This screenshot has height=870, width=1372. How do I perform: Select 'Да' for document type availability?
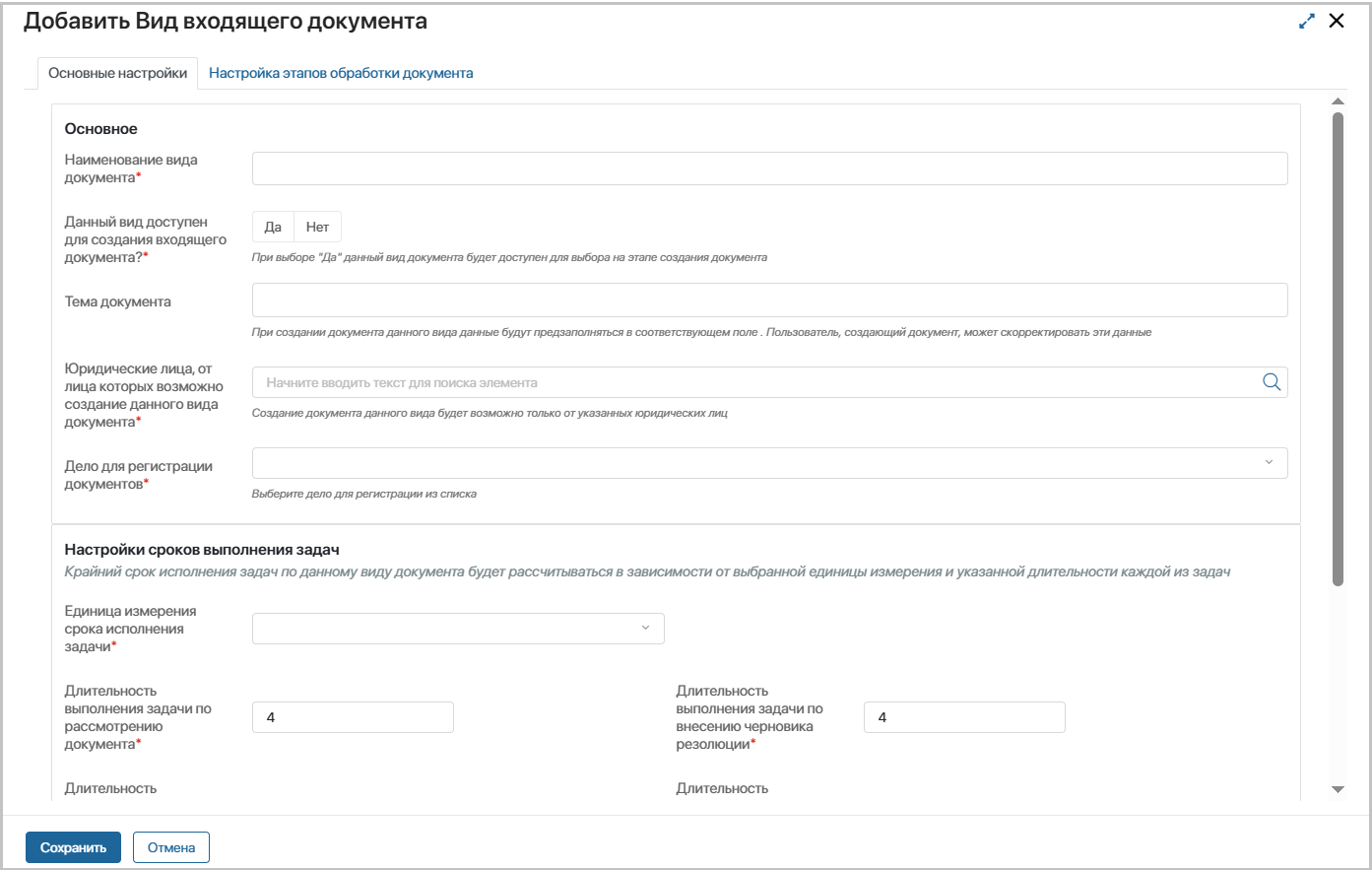[x=273, y=227]
